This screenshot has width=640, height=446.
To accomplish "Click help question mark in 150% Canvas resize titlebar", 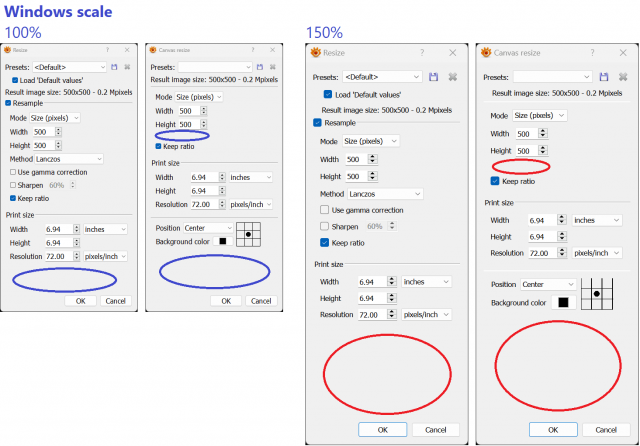I will pyautogui.click(x=592, y=53).
